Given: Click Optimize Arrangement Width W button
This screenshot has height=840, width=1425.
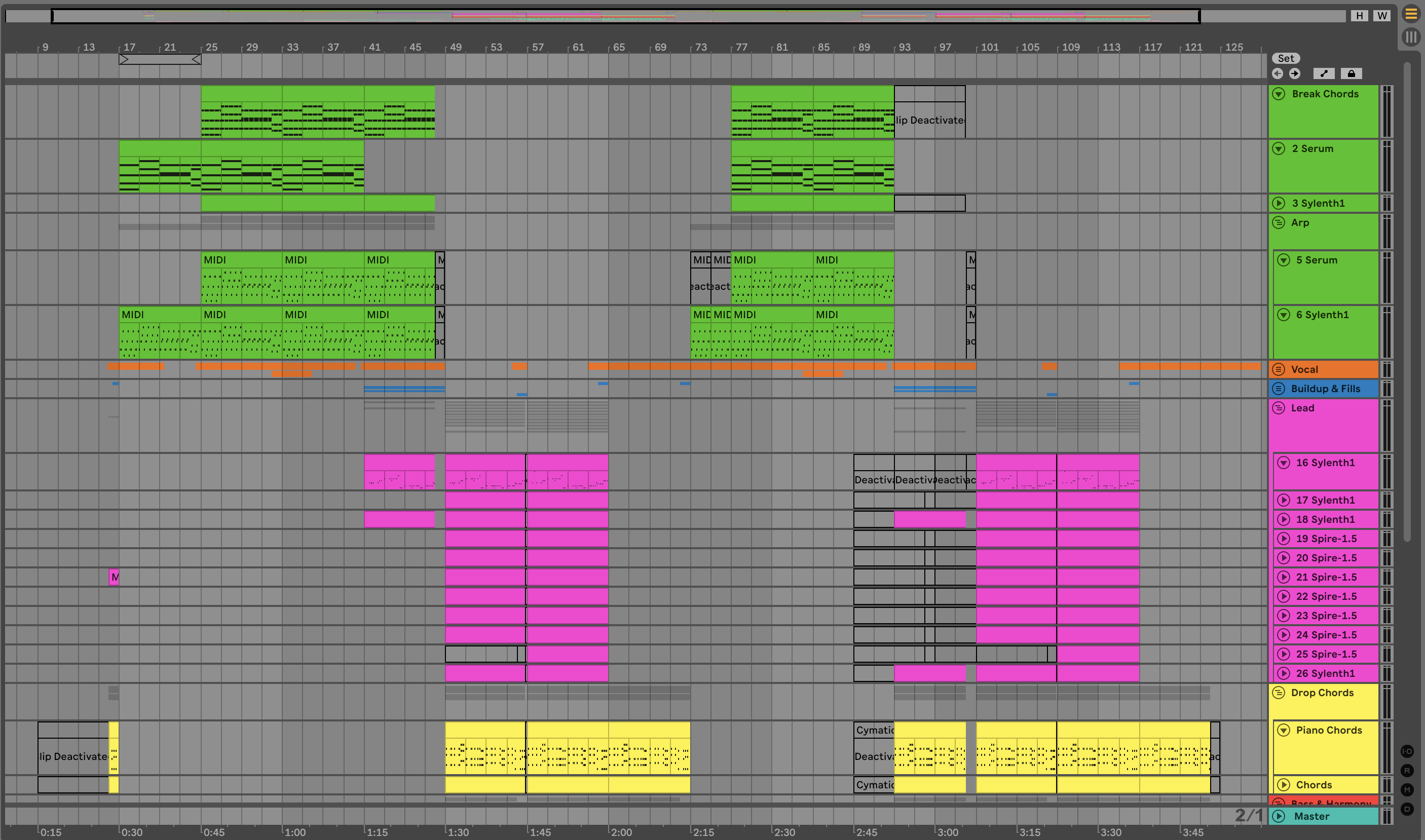Looking at the screenshot, I should 1382,16.
